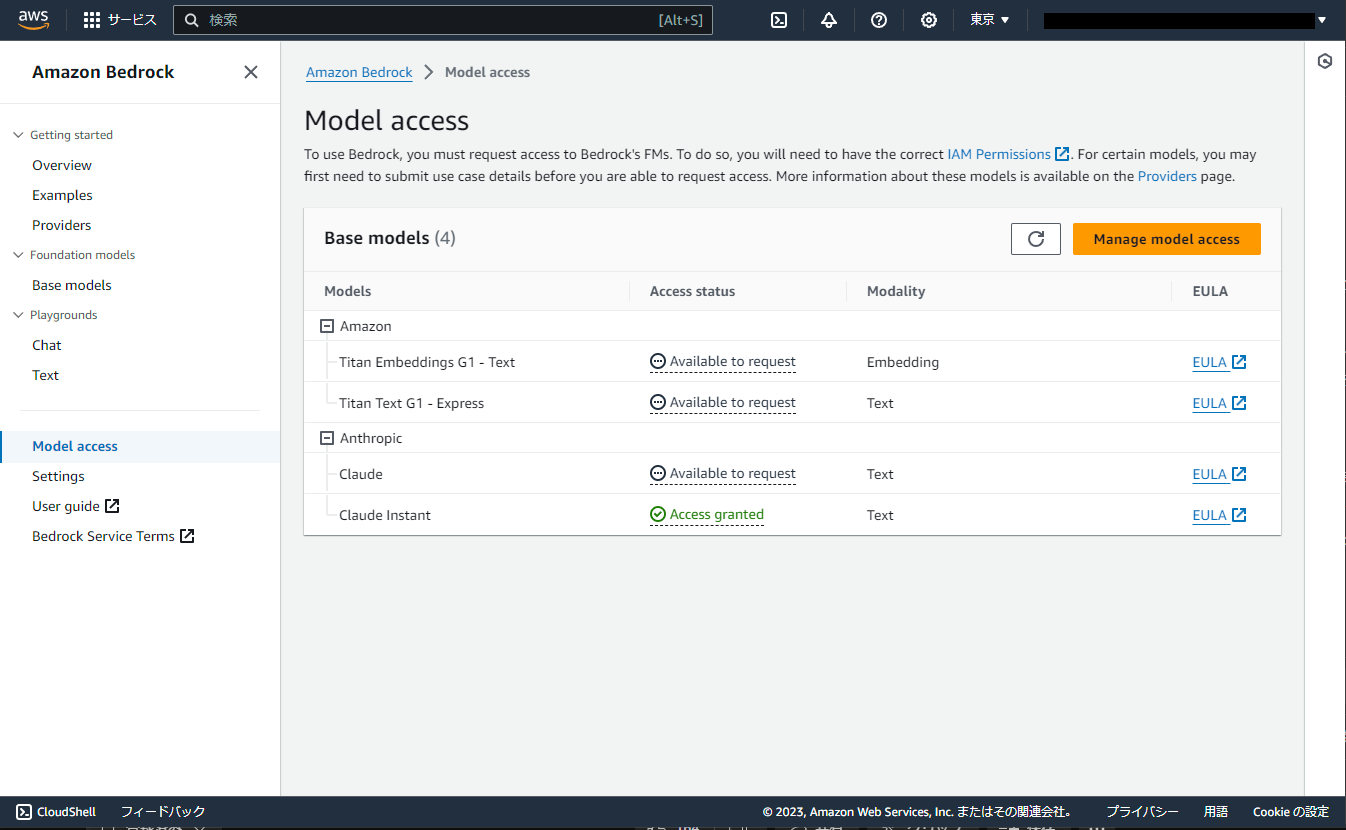Image resolution: width=1346 pixels, height=830 pixels.
Task: Open the EULA link for Claude
Action: pos(1209,474)
